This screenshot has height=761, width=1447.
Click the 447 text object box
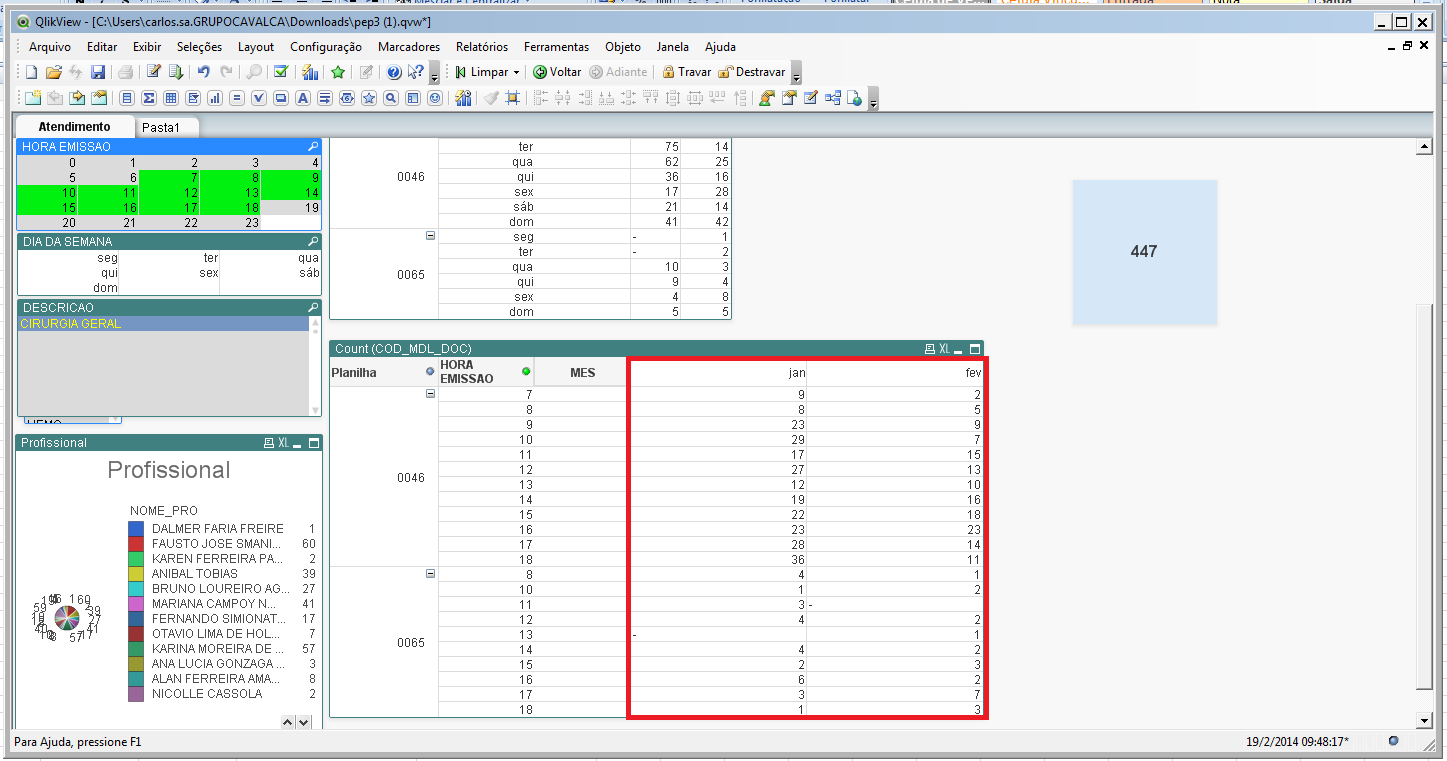[1144, 252]
